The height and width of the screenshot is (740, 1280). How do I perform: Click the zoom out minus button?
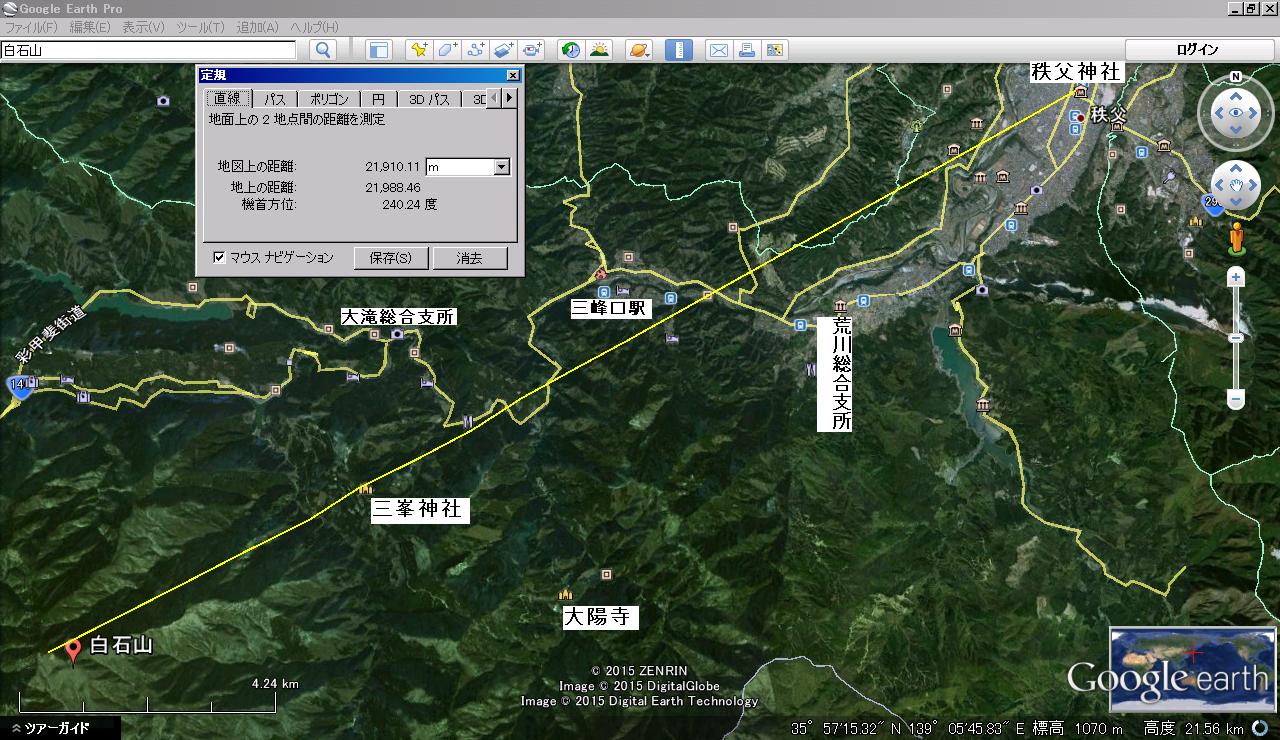[x=1237, y=400]
